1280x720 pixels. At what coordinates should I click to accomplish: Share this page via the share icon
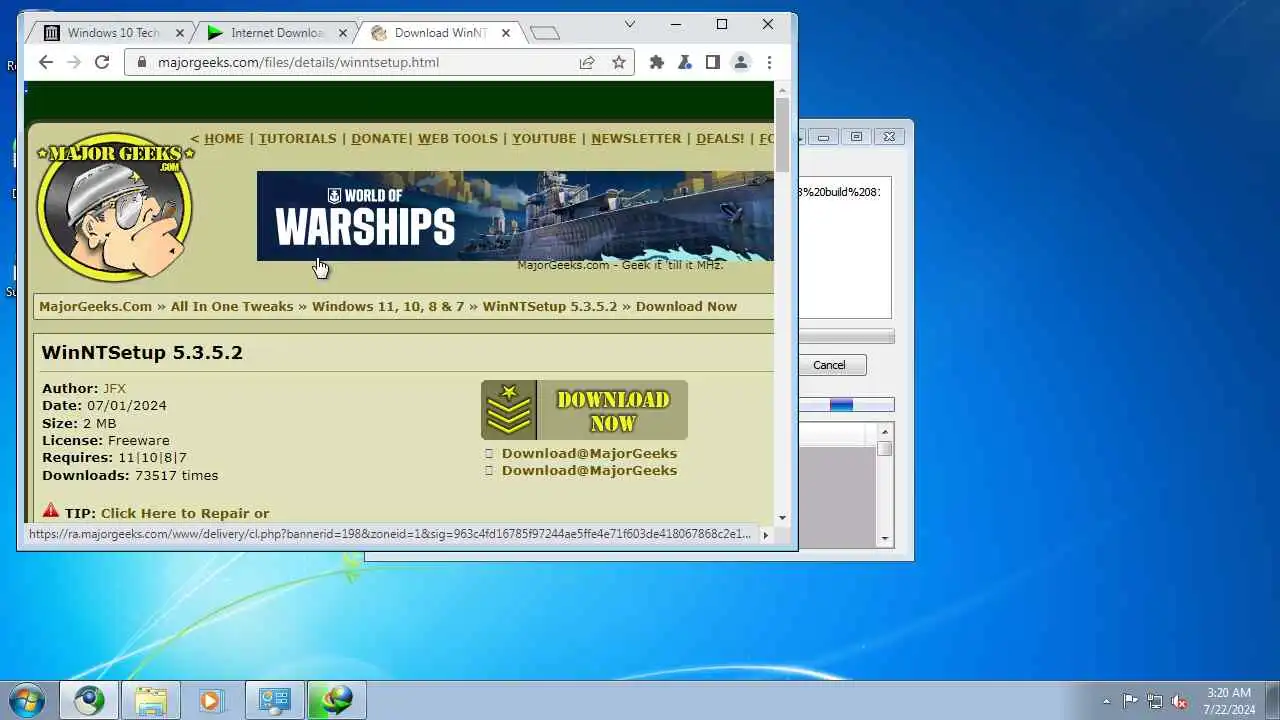click(587, 62)
